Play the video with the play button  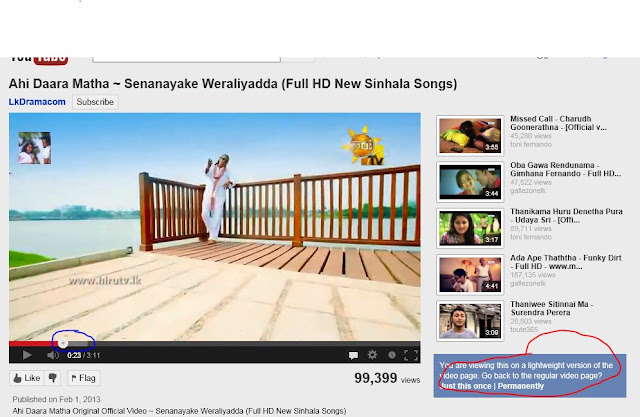tap(27, 355)
